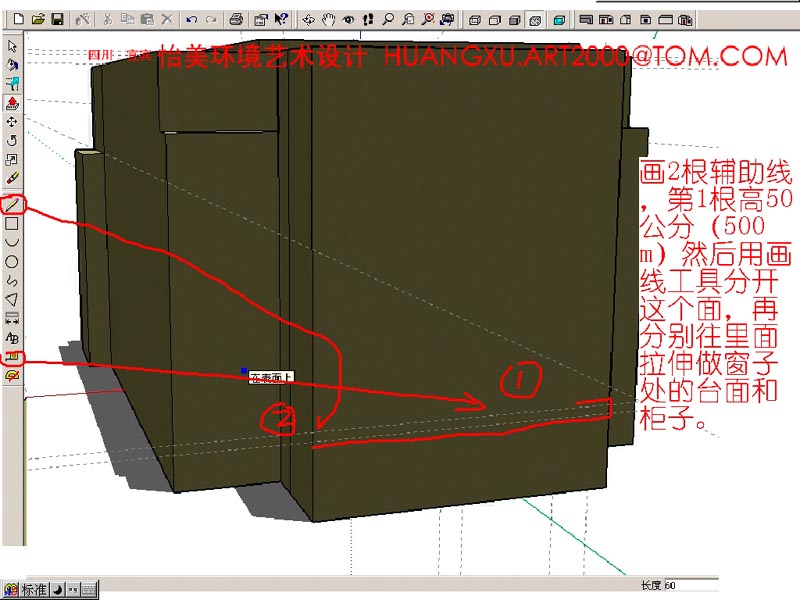Select the Protractor tool
This screenshot has height=600, width=800.
pyautogui.click(x=12, y=376)
